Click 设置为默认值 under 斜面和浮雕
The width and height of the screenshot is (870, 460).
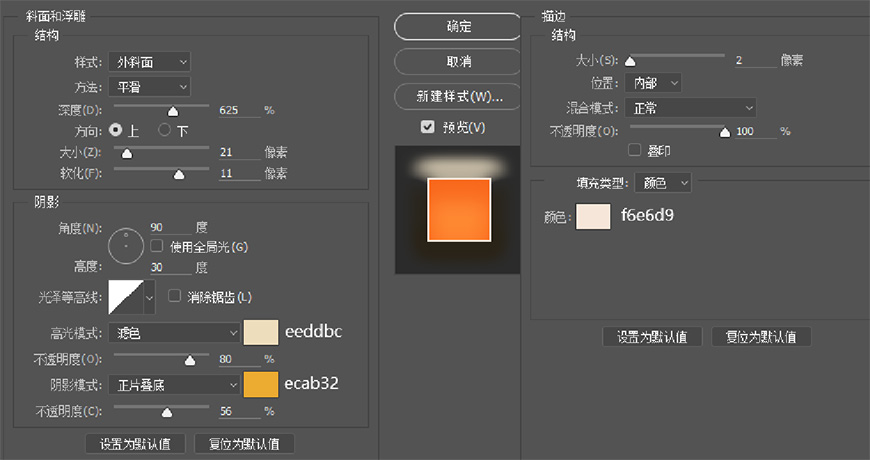135,444
